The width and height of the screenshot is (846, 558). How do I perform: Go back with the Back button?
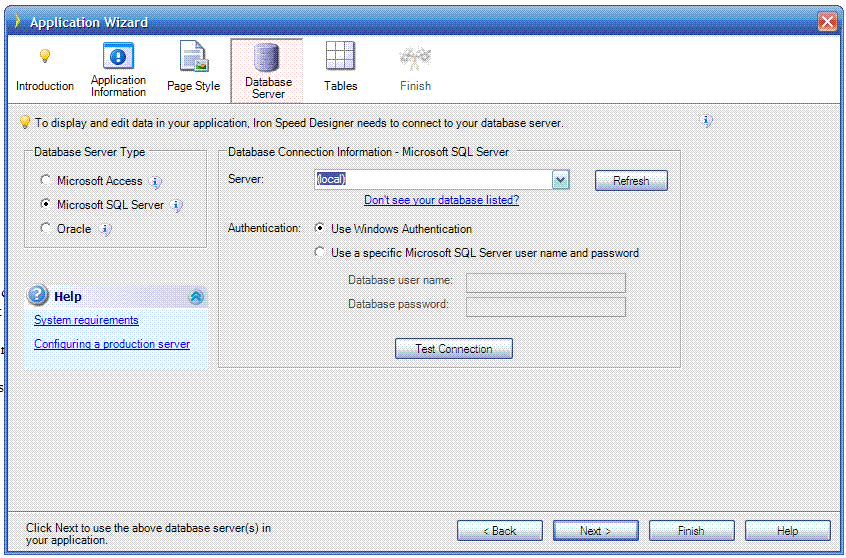click(x=500, y=531)
